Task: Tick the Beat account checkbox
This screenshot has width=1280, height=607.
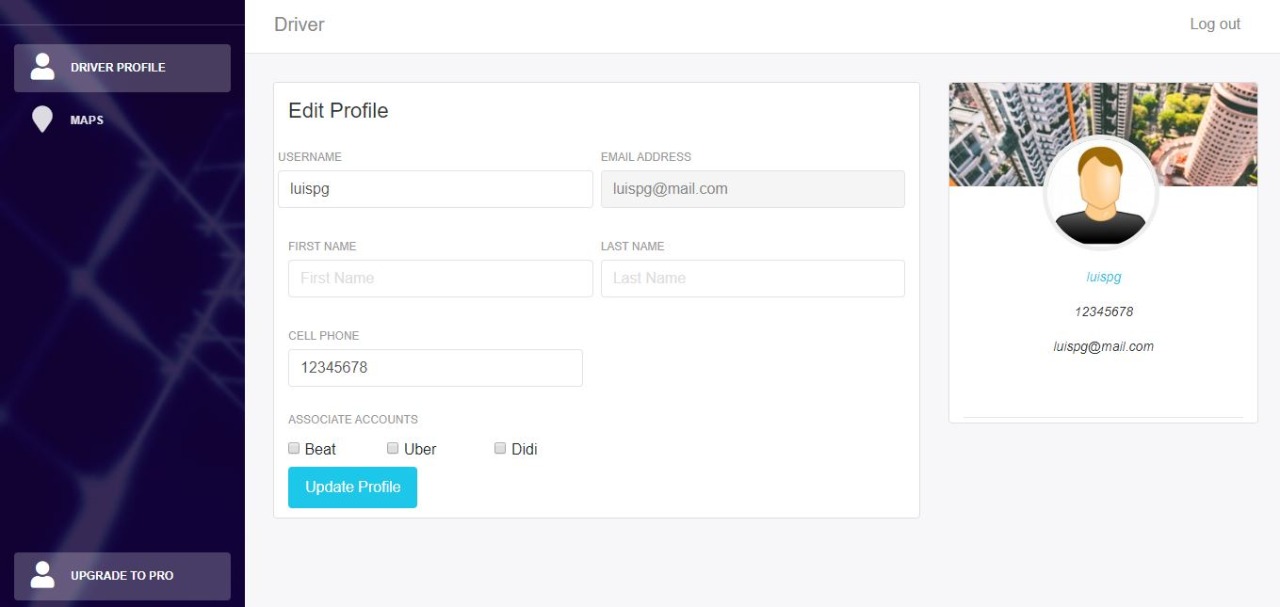Action: click(x=294, y=448)
